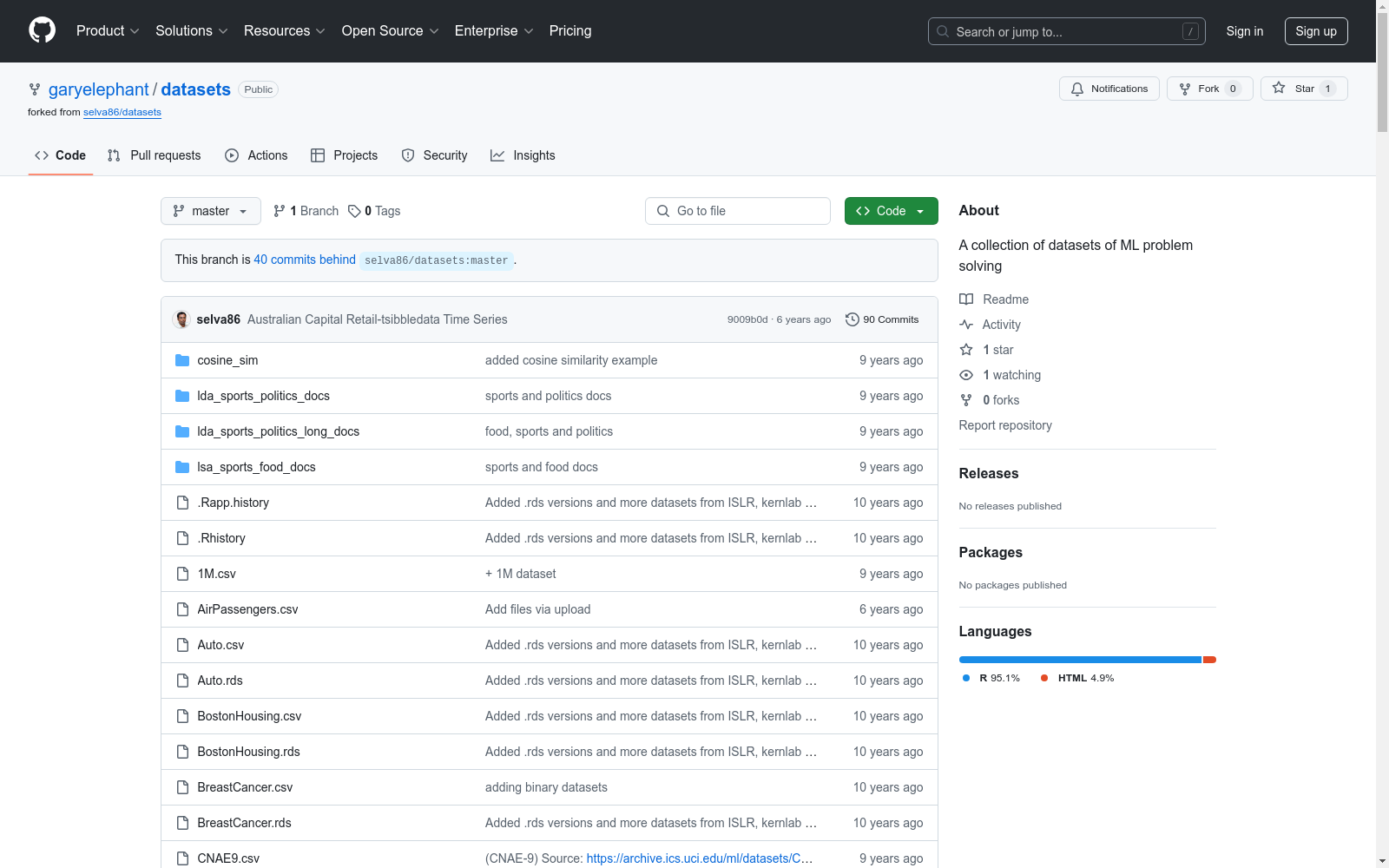Viewport: 1389px width, 868px height.
Task: Open the .Rapp.history file
Action: tap(233, 503)
